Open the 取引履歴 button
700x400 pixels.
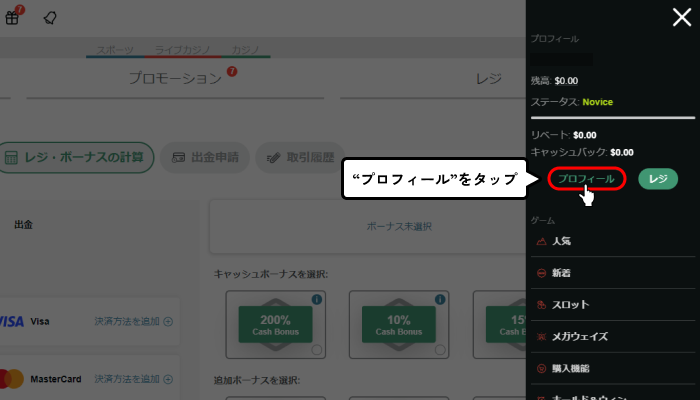[300, 158]
